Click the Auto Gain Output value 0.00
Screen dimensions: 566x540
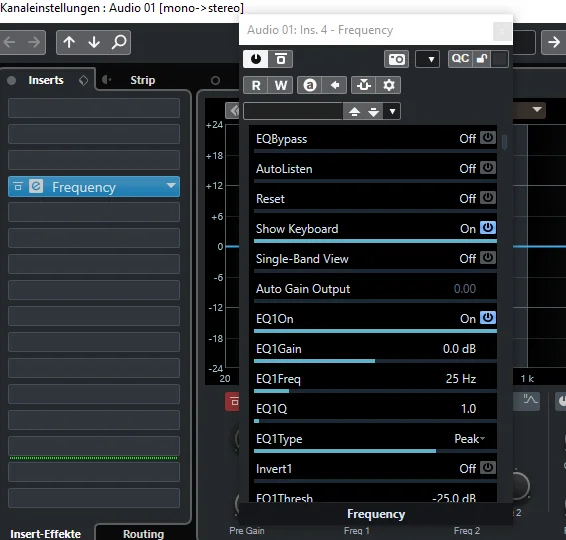pyautogui.click(x=465, y=289)
